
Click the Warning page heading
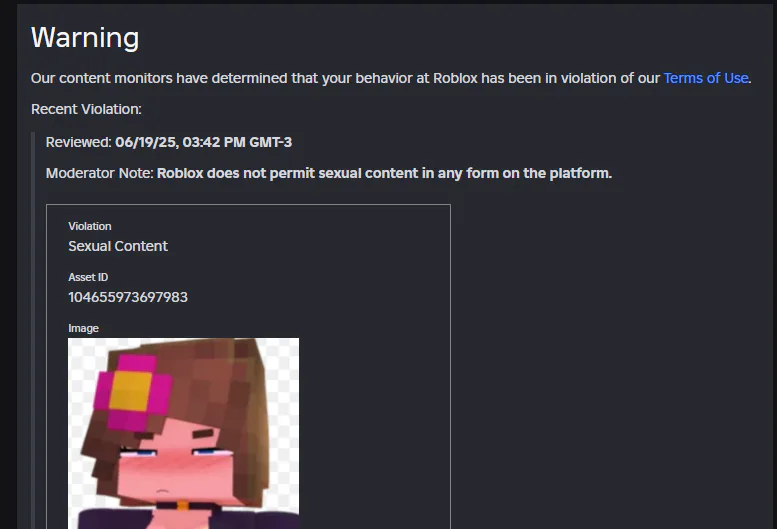pos(85,38)
